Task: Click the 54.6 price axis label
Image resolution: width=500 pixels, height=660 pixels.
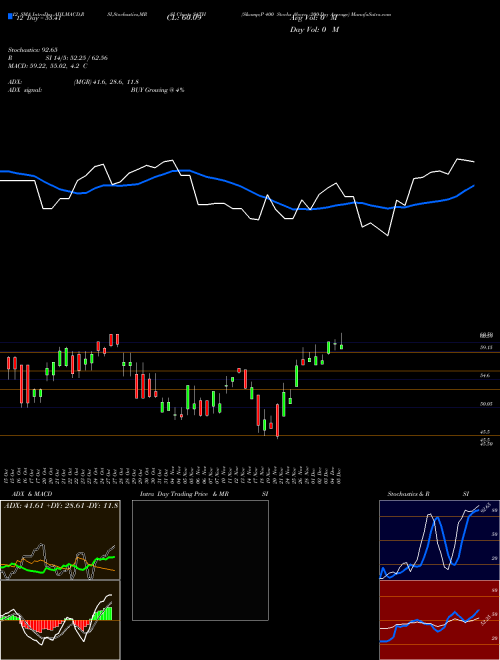Action: point(484,375)
